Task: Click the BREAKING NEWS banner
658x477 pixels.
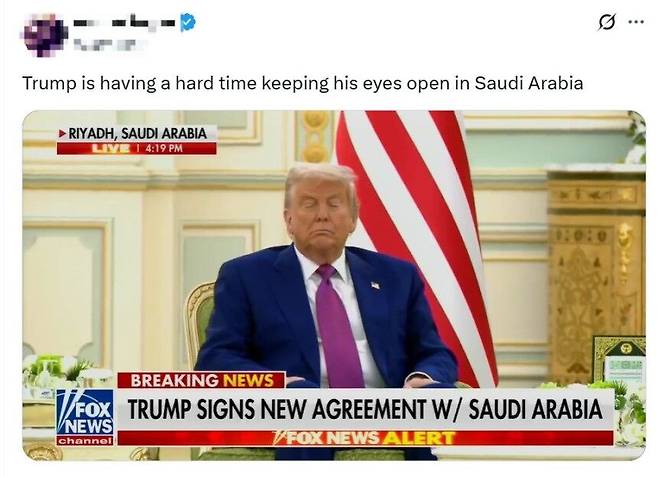Action: [201, 380]
